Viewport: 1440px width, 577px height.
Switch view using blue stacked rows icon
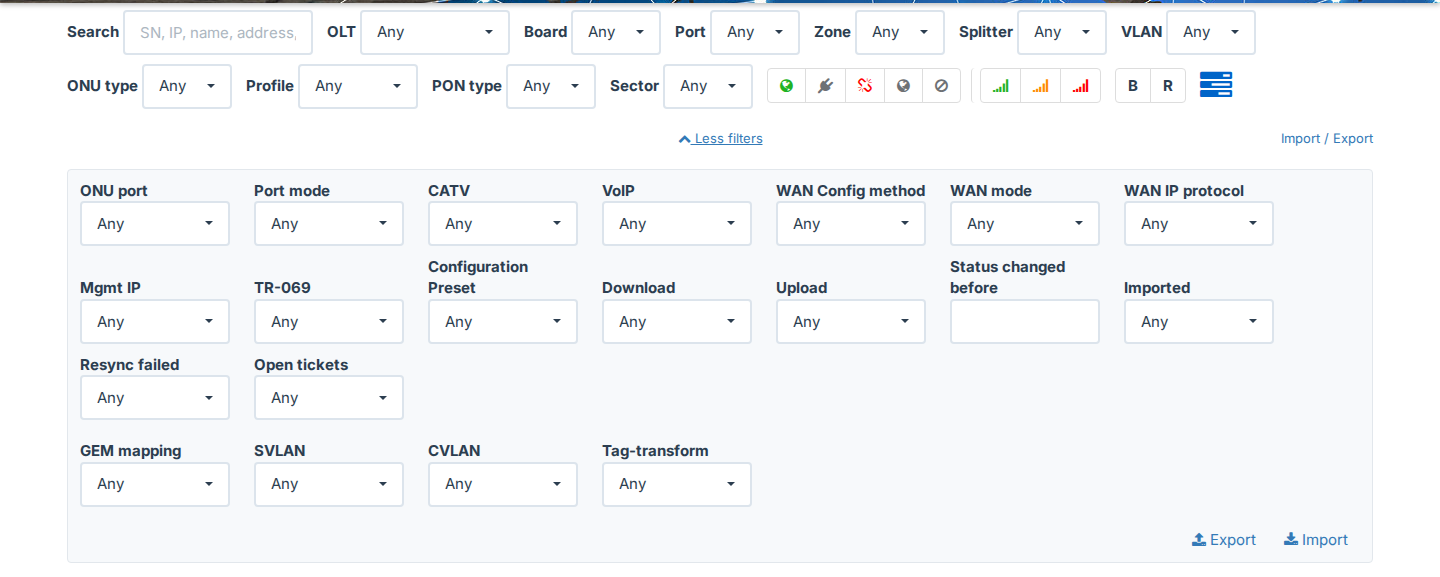(x=1216, y=85)
